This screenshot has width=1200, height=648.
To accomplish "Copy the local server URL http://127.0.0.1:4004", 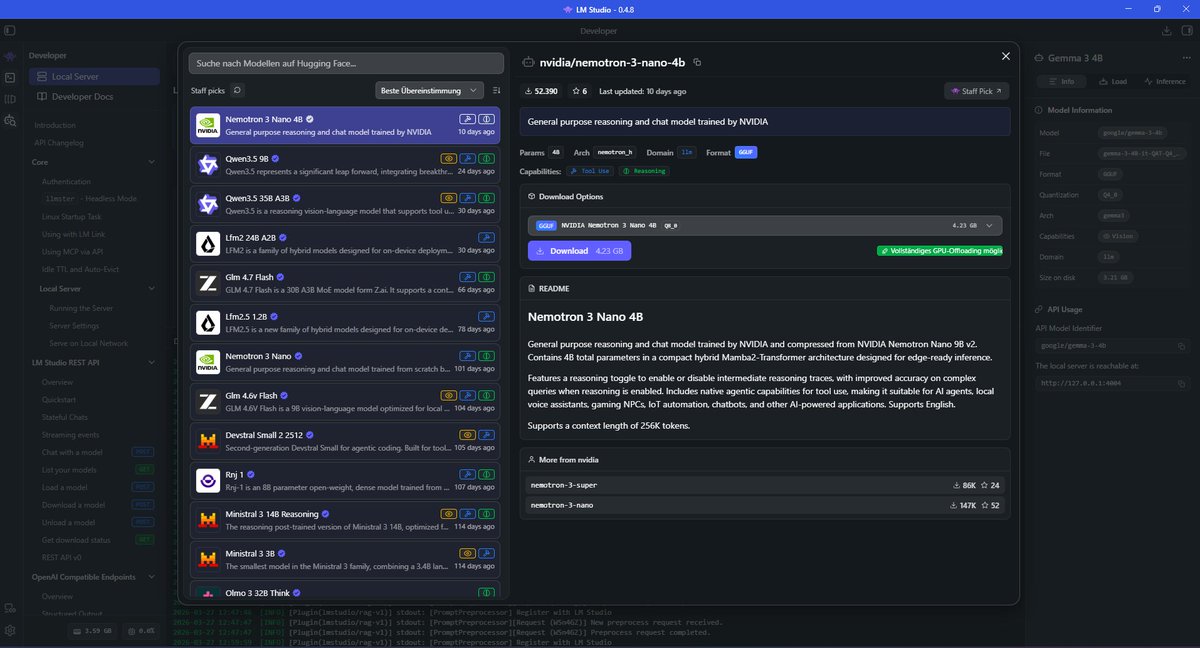I will click(x=1181, y=383).
